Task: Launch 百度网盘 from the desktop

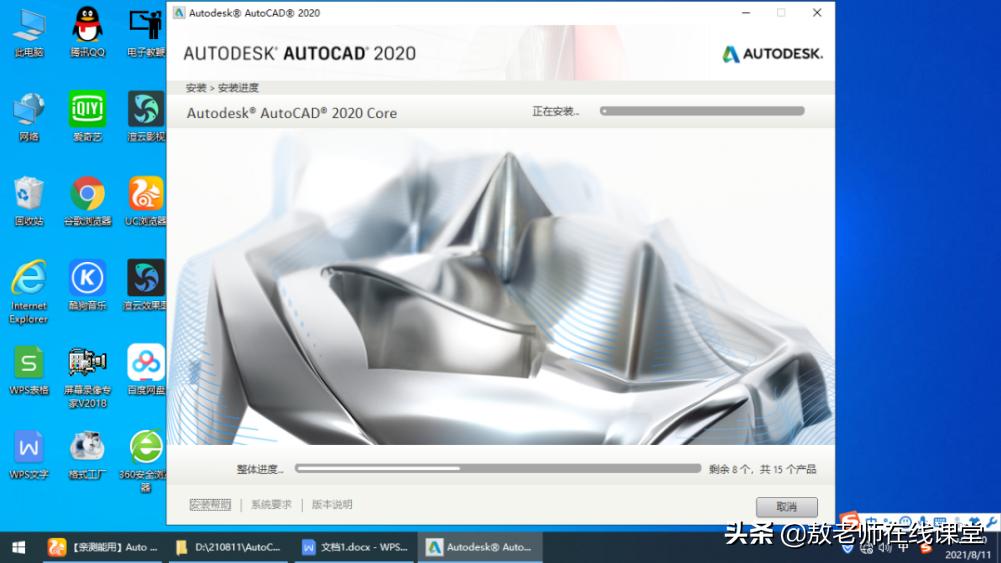Action: pos(146,370)
